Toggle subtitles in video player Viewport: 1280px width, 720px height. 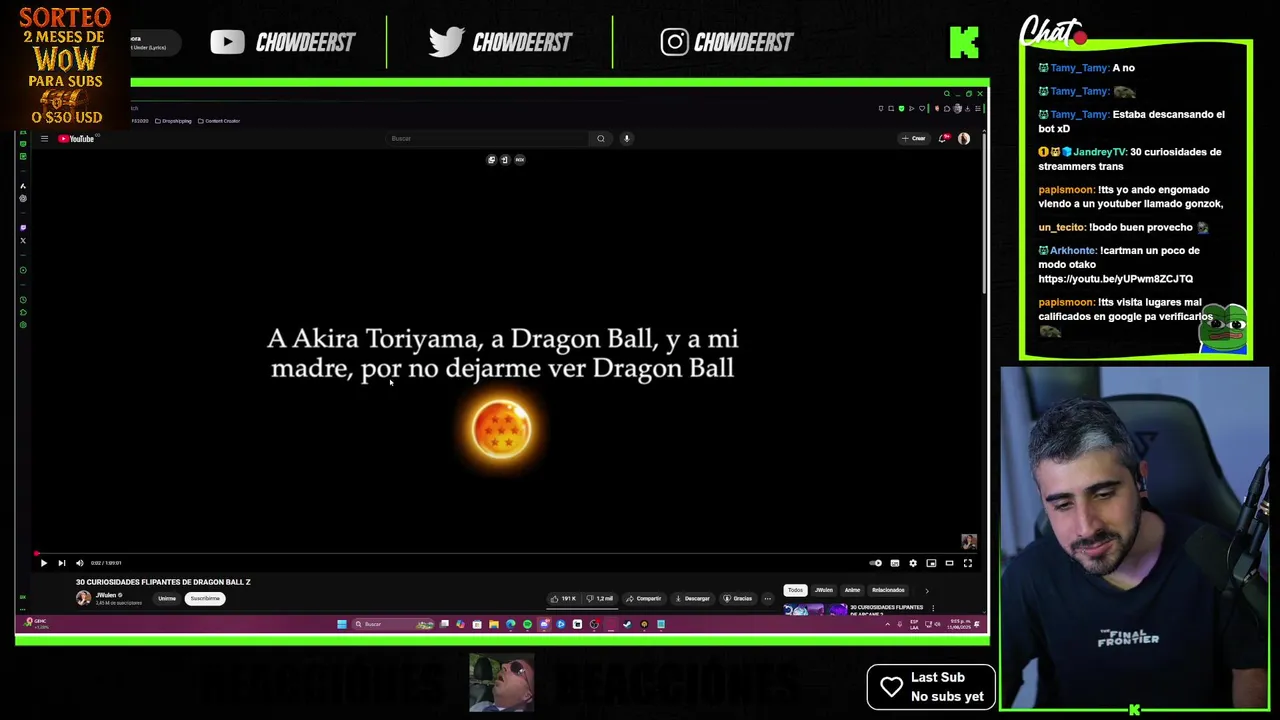pos(894,563)
